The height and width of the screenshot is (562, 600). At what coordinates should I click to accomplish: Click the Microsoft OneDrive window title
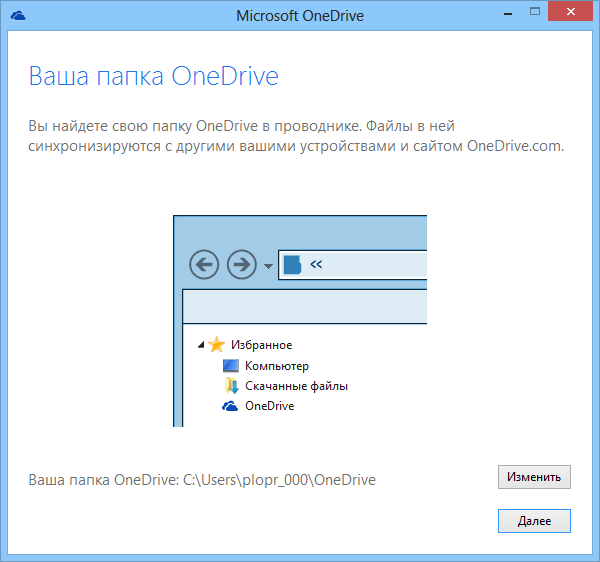coord(300,16)
